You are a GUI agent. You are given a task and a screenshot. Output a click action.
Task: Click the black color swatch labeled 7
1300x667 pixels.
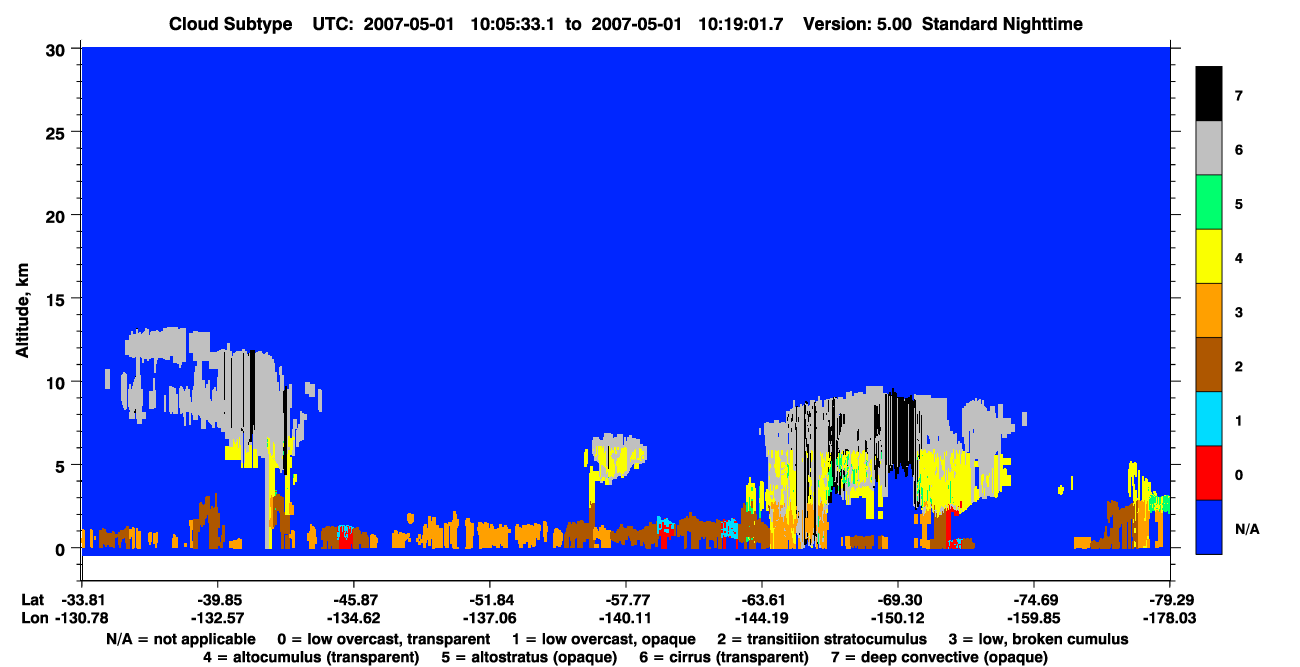[x=1209, y=95]
